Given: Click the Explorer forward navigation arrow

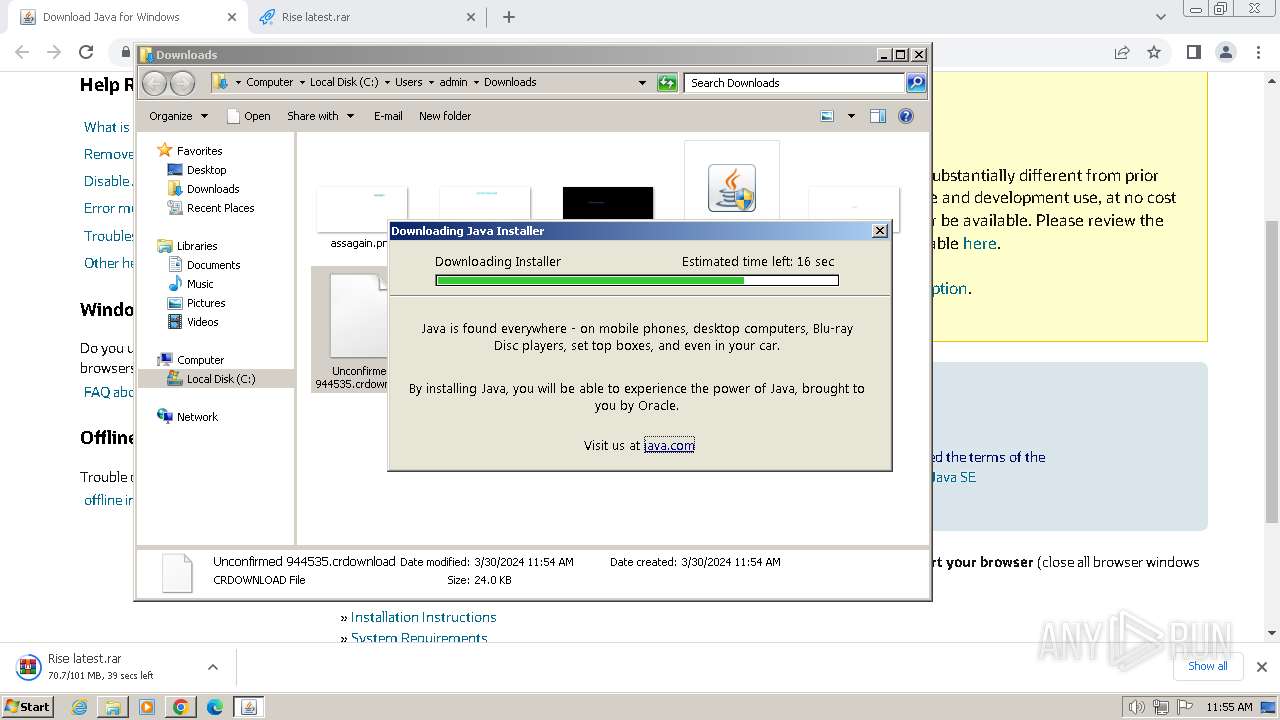Looking at the screenshot, I should [x=182, y=83].
